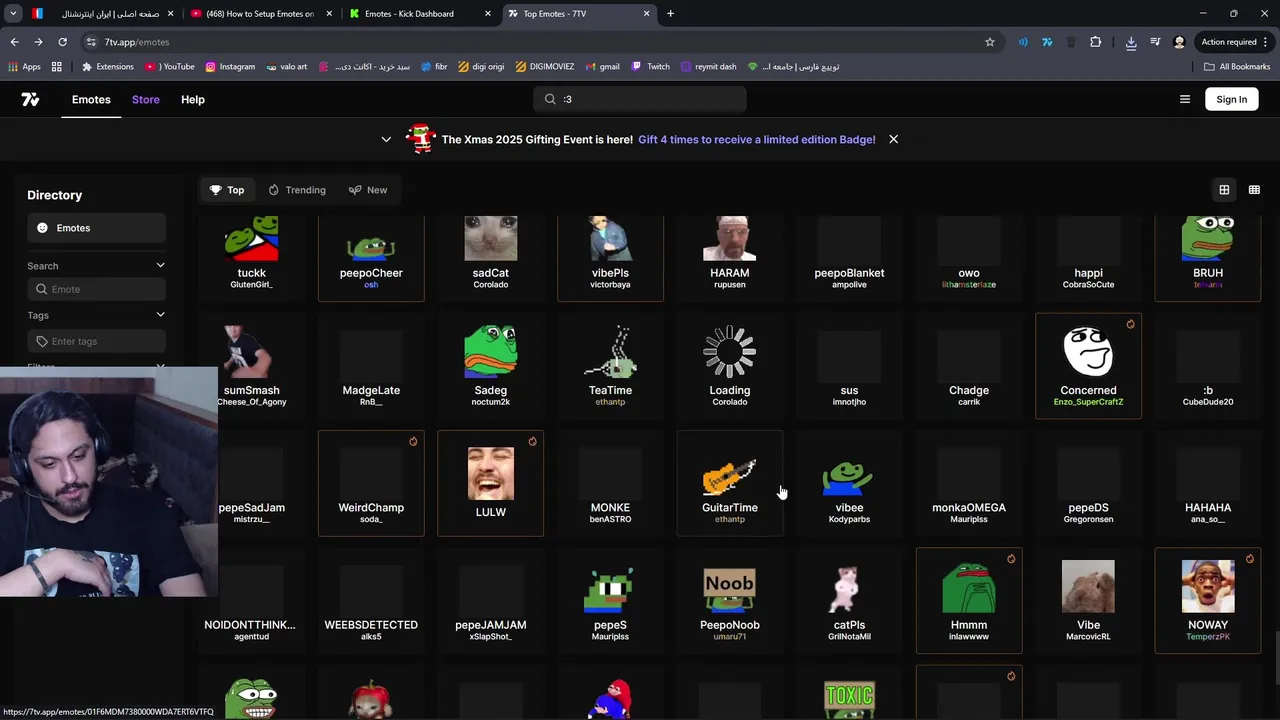Screen dimensions: 1280x720
Task: Open the Sadeg emote
Action: tap(491, 366)
